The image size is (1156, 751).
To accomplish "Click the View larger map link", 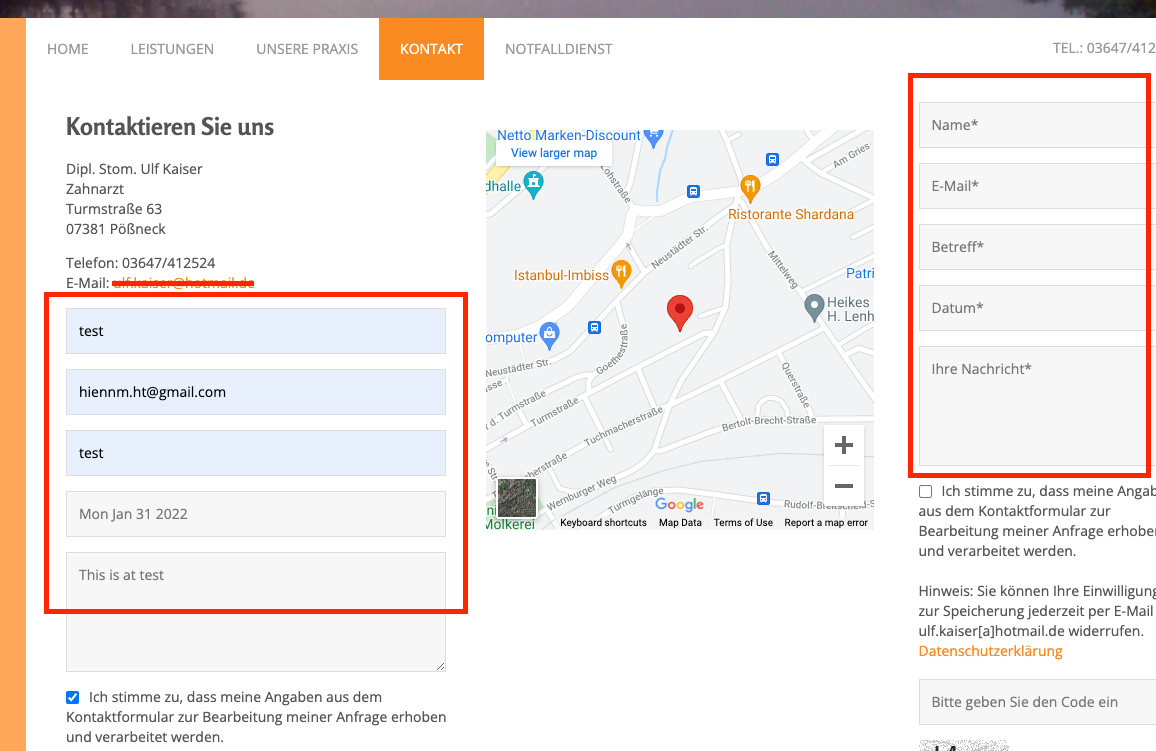I will 553,153.
